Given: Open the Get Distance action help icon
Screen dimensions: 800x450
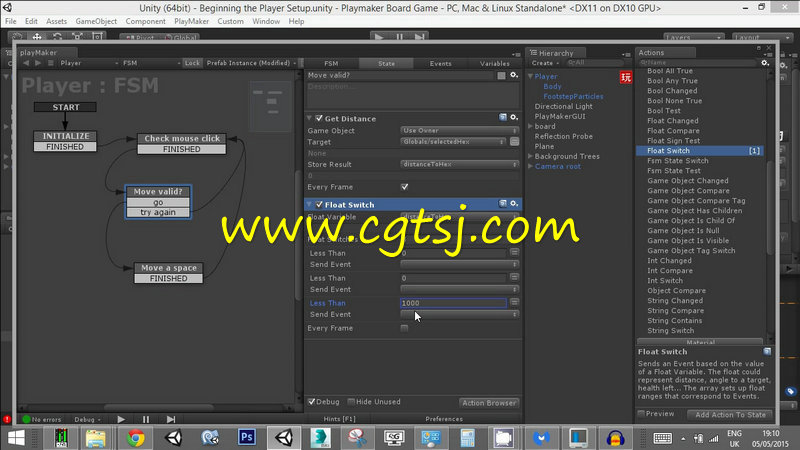Looking at the screenshot, I should click(x=503, y=118).
